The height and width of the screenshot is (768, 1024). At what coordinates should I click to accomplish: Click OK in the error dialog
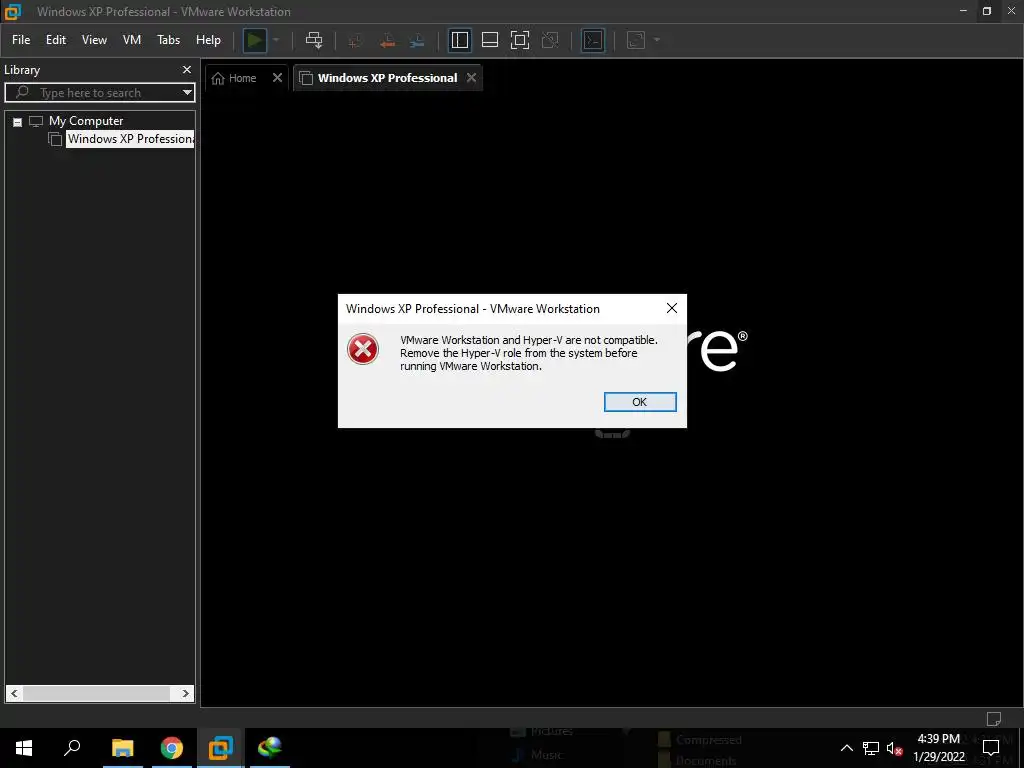640,402
